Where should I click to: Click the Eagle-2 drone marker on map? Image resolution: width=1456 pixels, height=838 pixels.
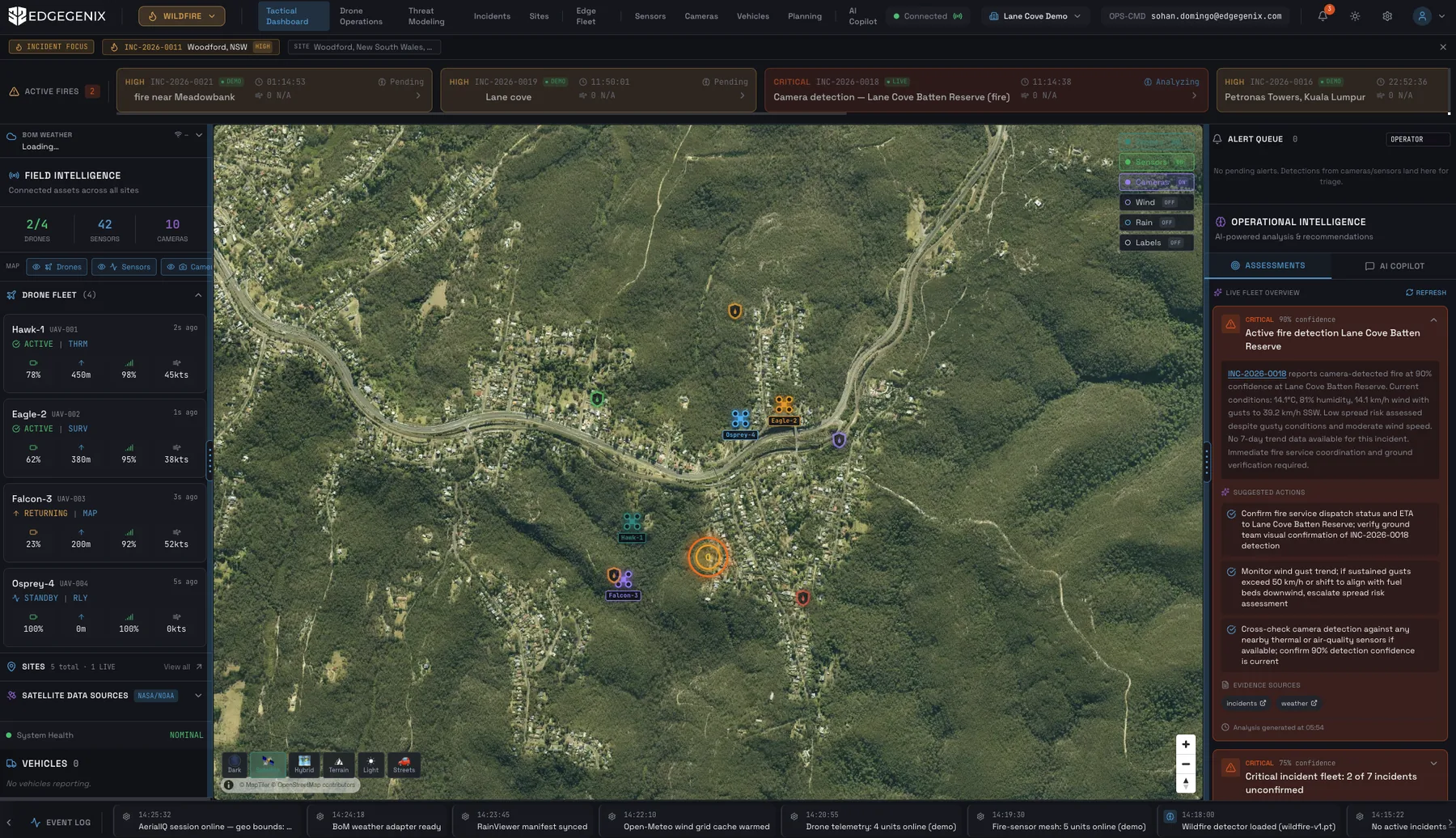pyautogui.click(x=784, y=404)
